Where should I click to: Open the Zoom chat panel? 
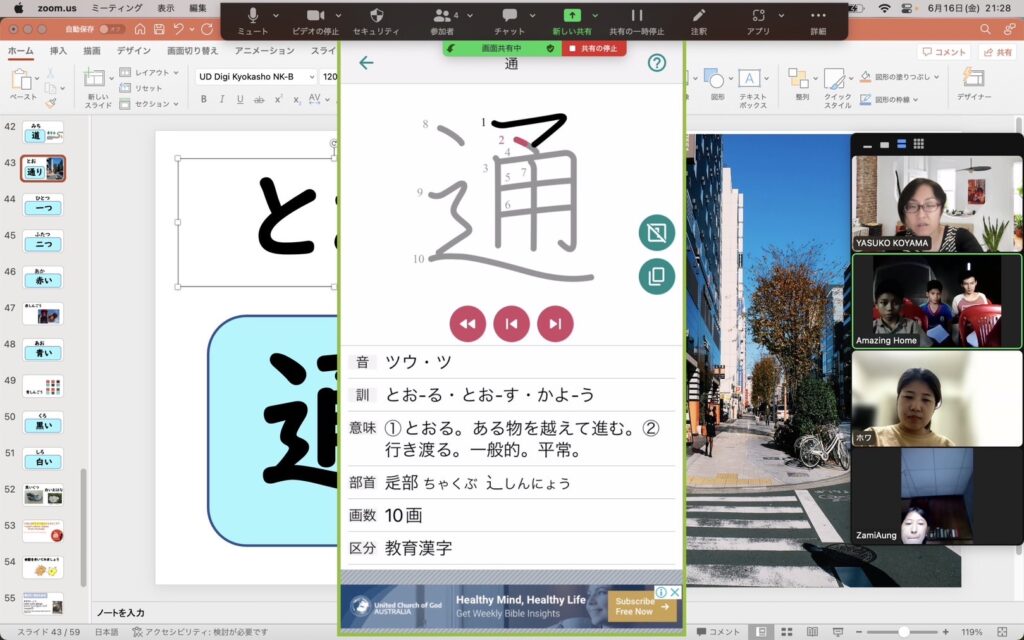point(509,21)
